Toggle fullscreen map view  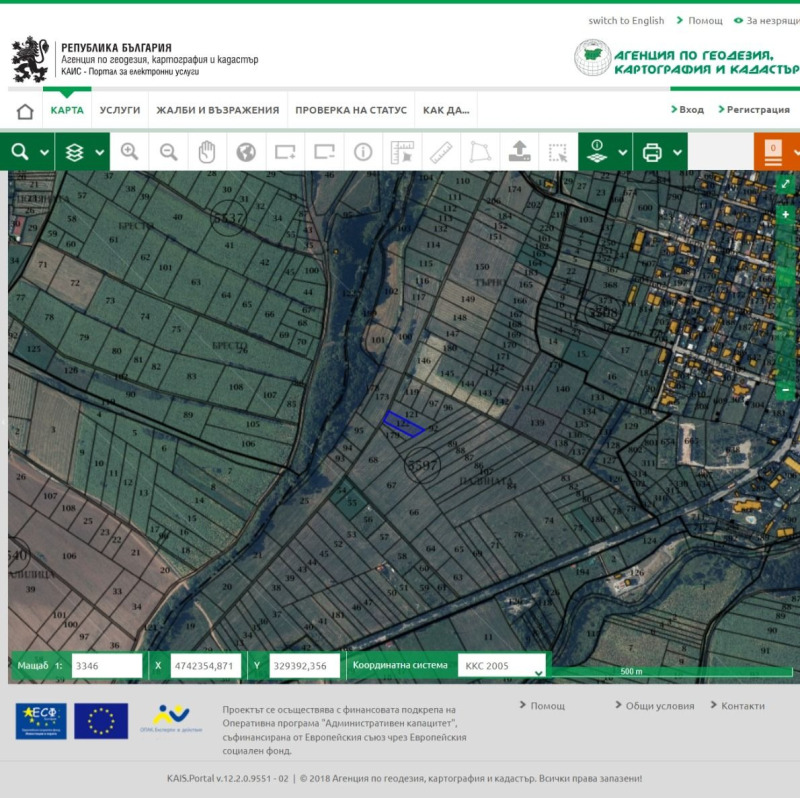point(786,184)
